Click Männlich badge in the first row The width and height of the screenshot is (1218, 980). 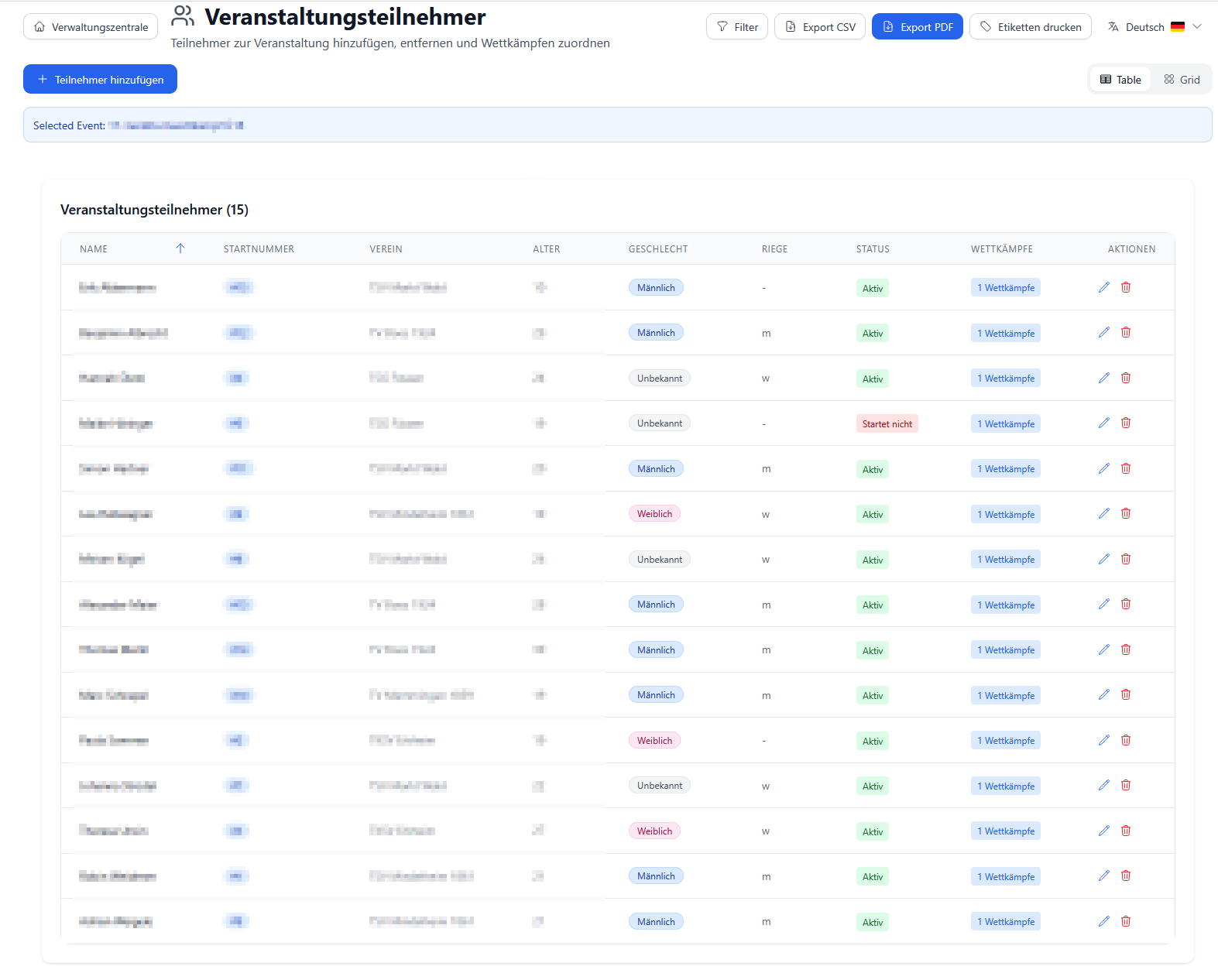(656, 287)
